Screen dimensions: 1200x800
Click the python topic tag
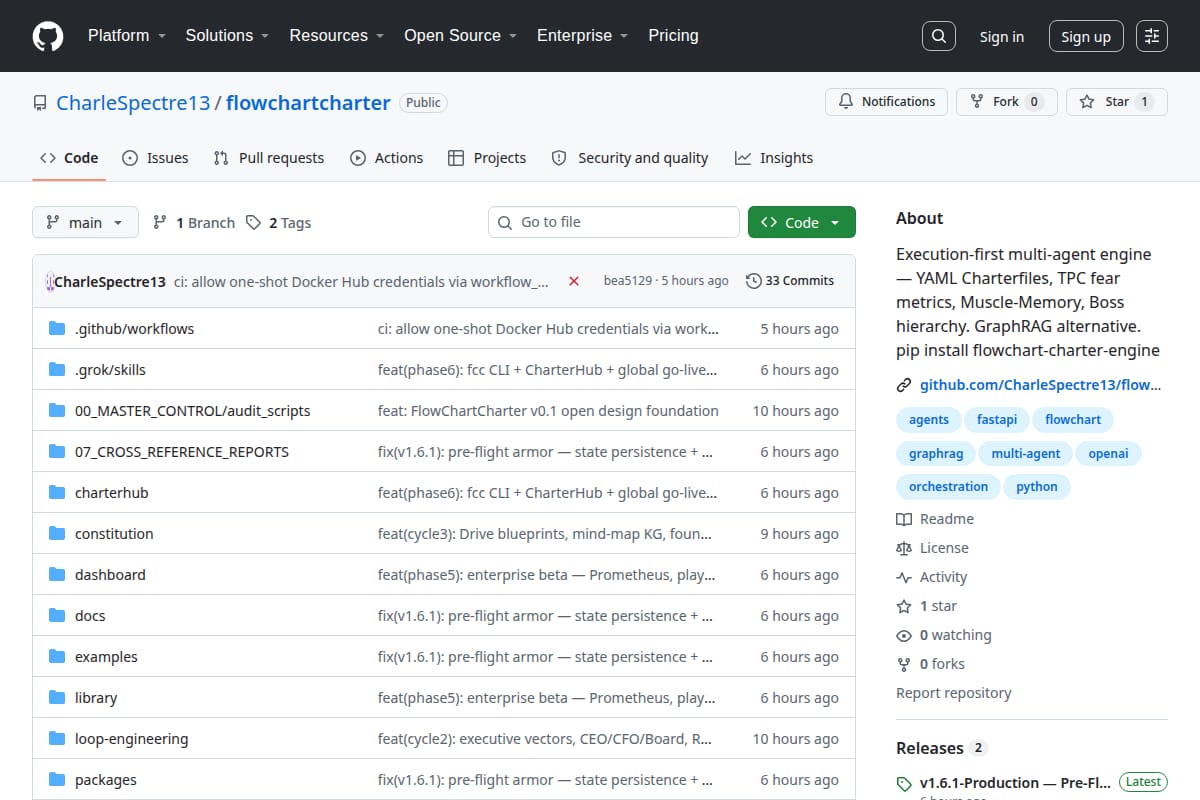coord(1037,486)
